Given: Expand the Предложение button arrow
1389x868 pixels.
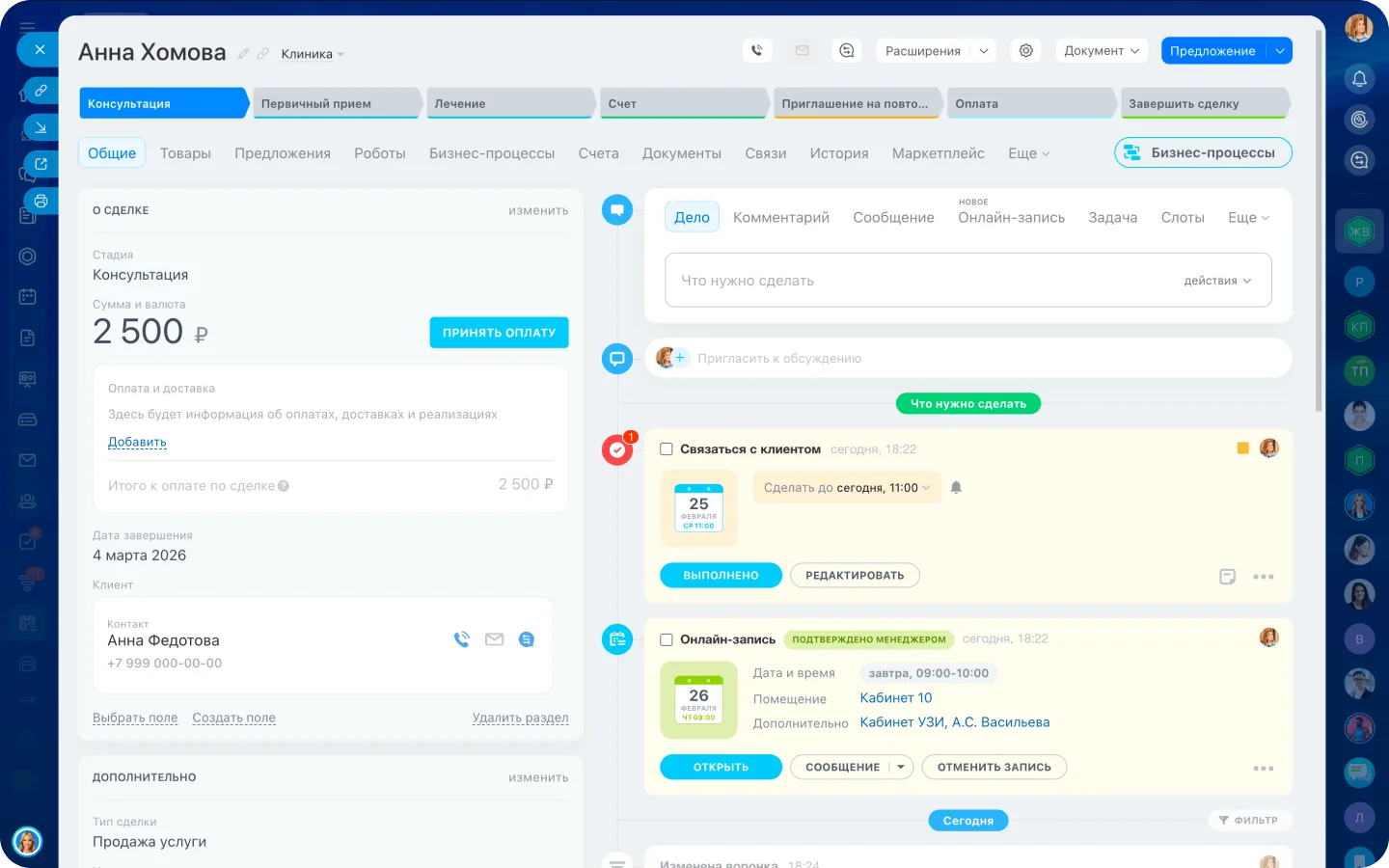Looking at the screenshot, I should tap(1279, 51).
